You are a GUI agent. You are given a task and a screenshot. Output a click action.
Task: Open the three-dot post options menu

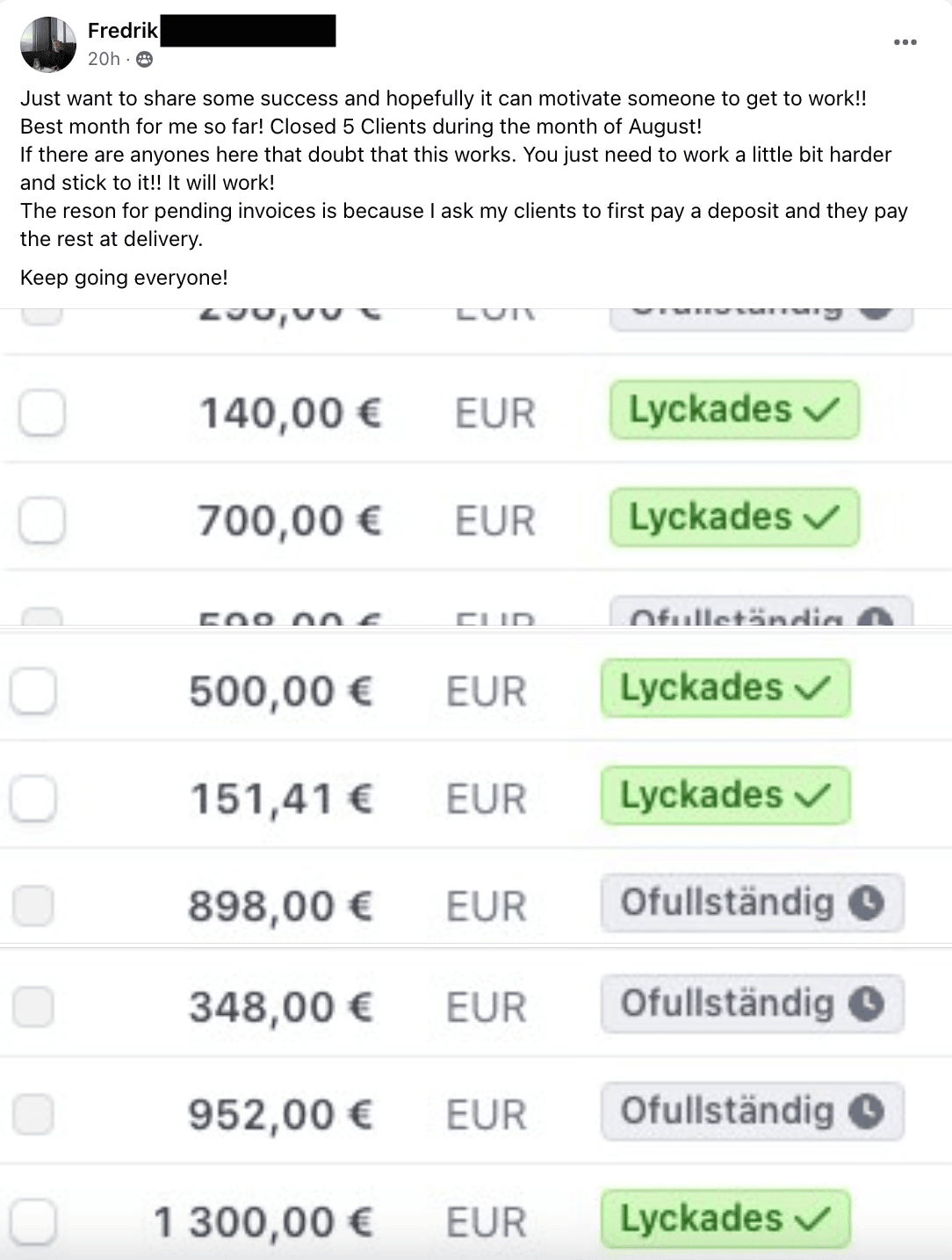(x=905, y=42)
